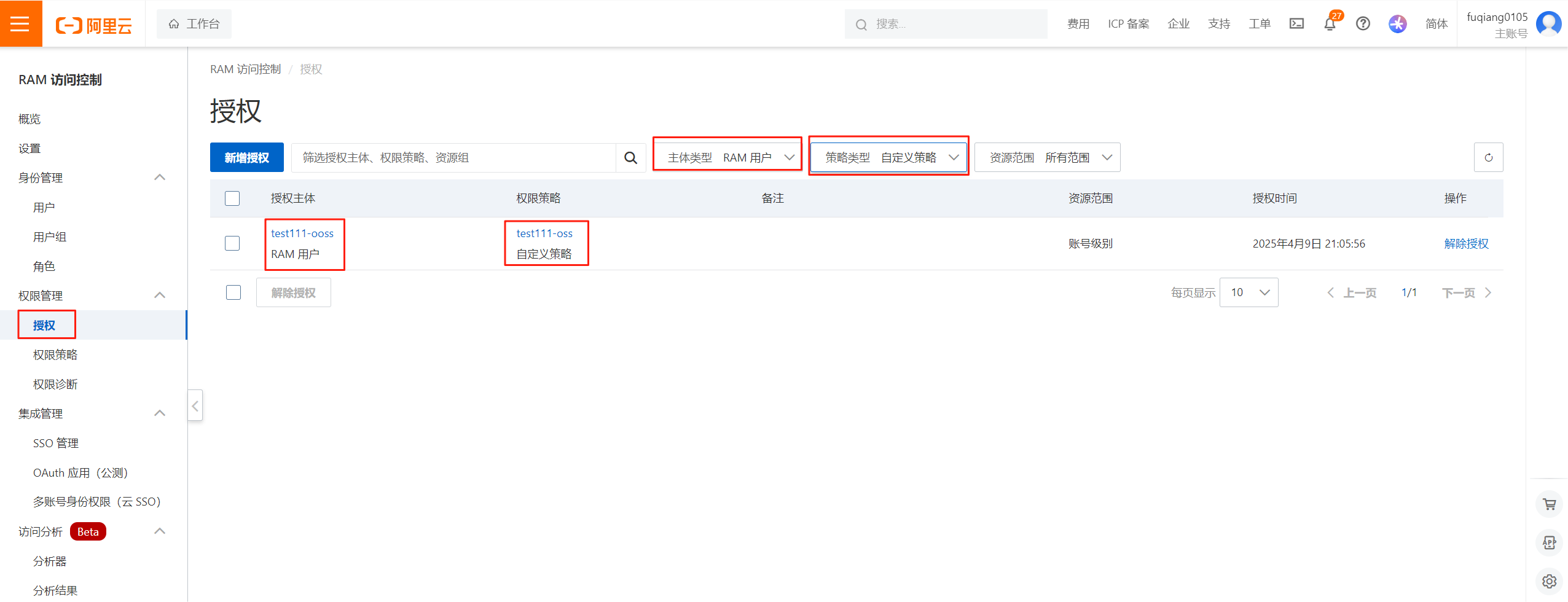Open 支持 in top navigation
1568x602 pixels.
click(1219, 24)
